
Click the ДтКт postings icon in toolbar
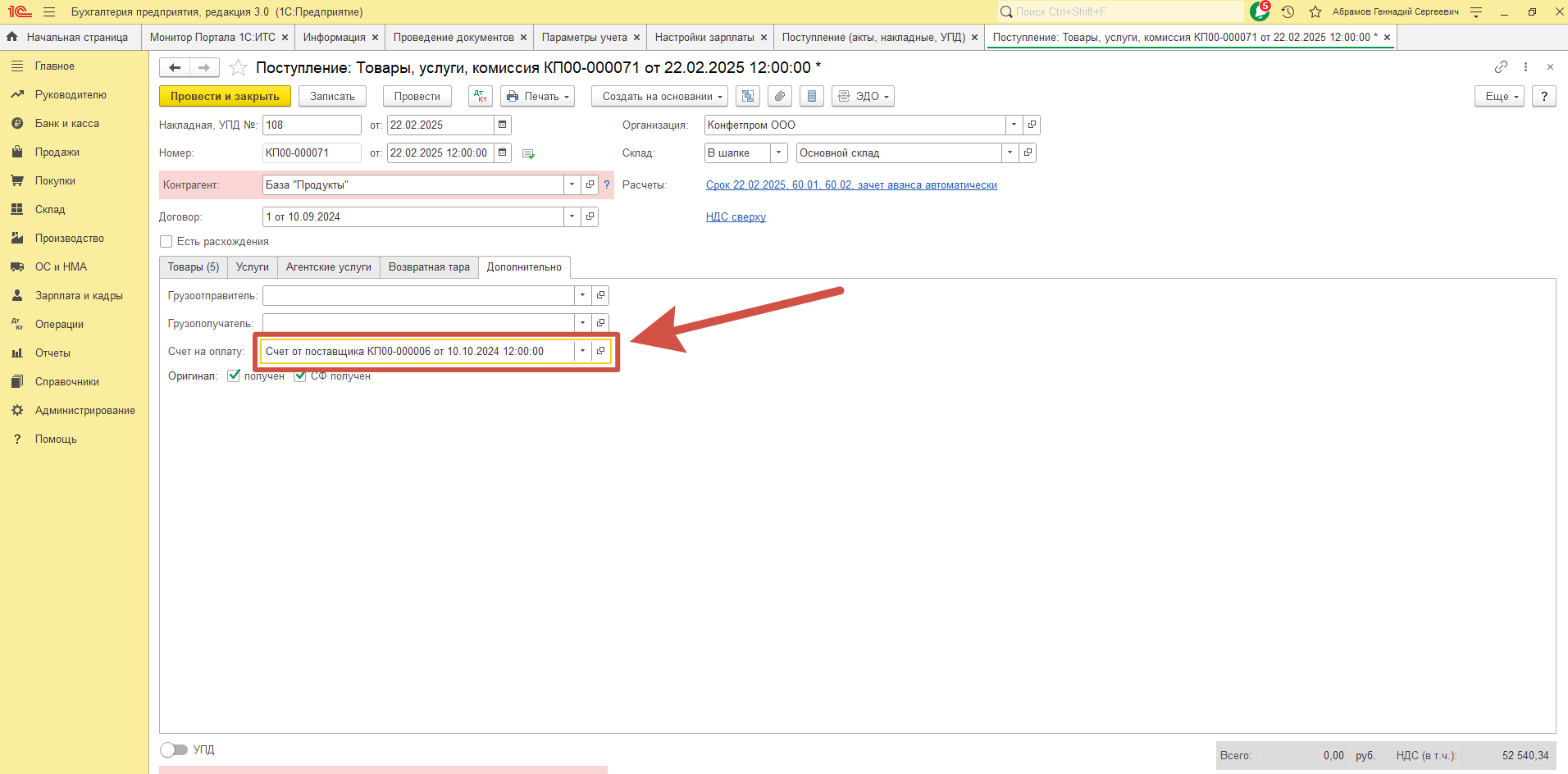[x=481, y=96]
